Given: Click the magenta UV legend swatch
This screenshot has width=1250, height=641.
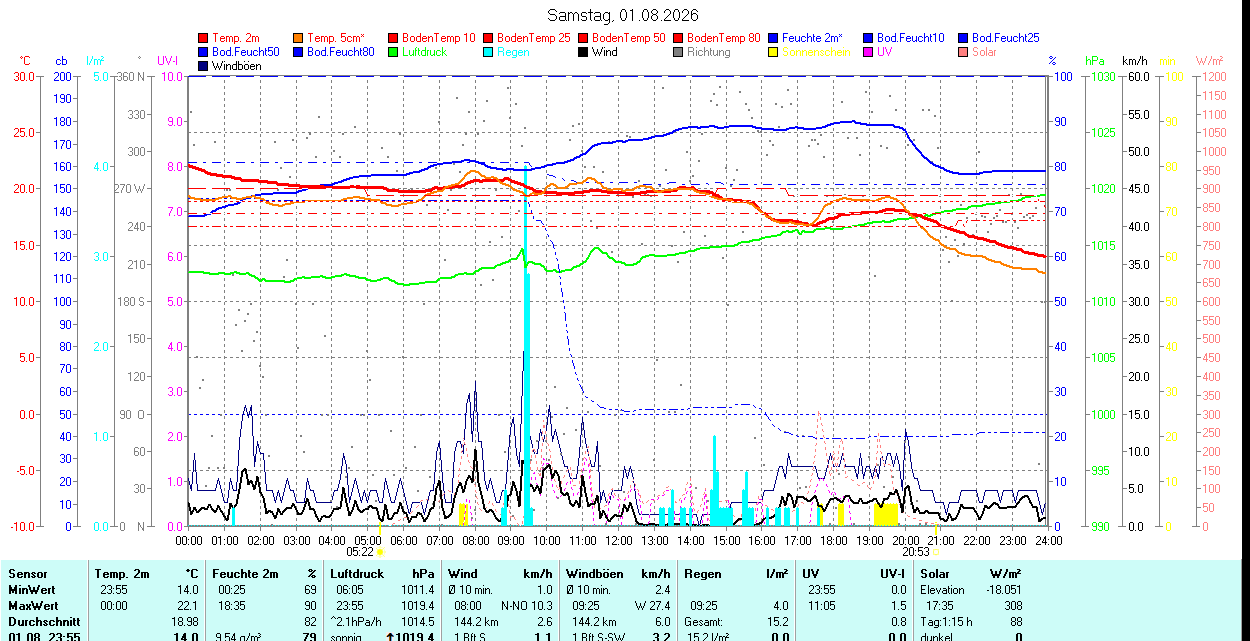Looking at the screenshot, I should (867, 51).
